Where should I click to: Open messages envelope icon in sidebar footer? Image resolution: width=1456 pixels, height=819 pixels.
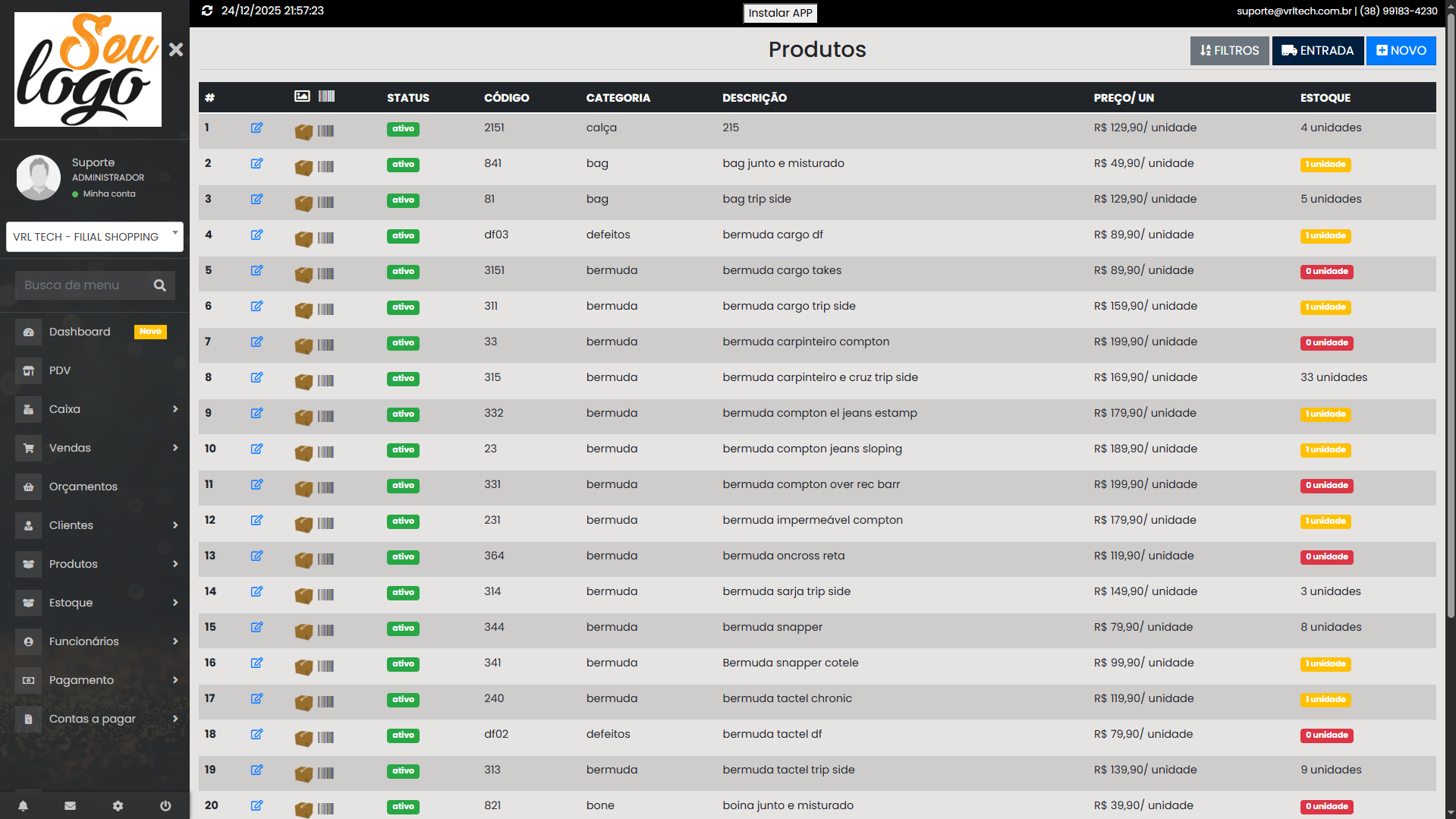70,806
